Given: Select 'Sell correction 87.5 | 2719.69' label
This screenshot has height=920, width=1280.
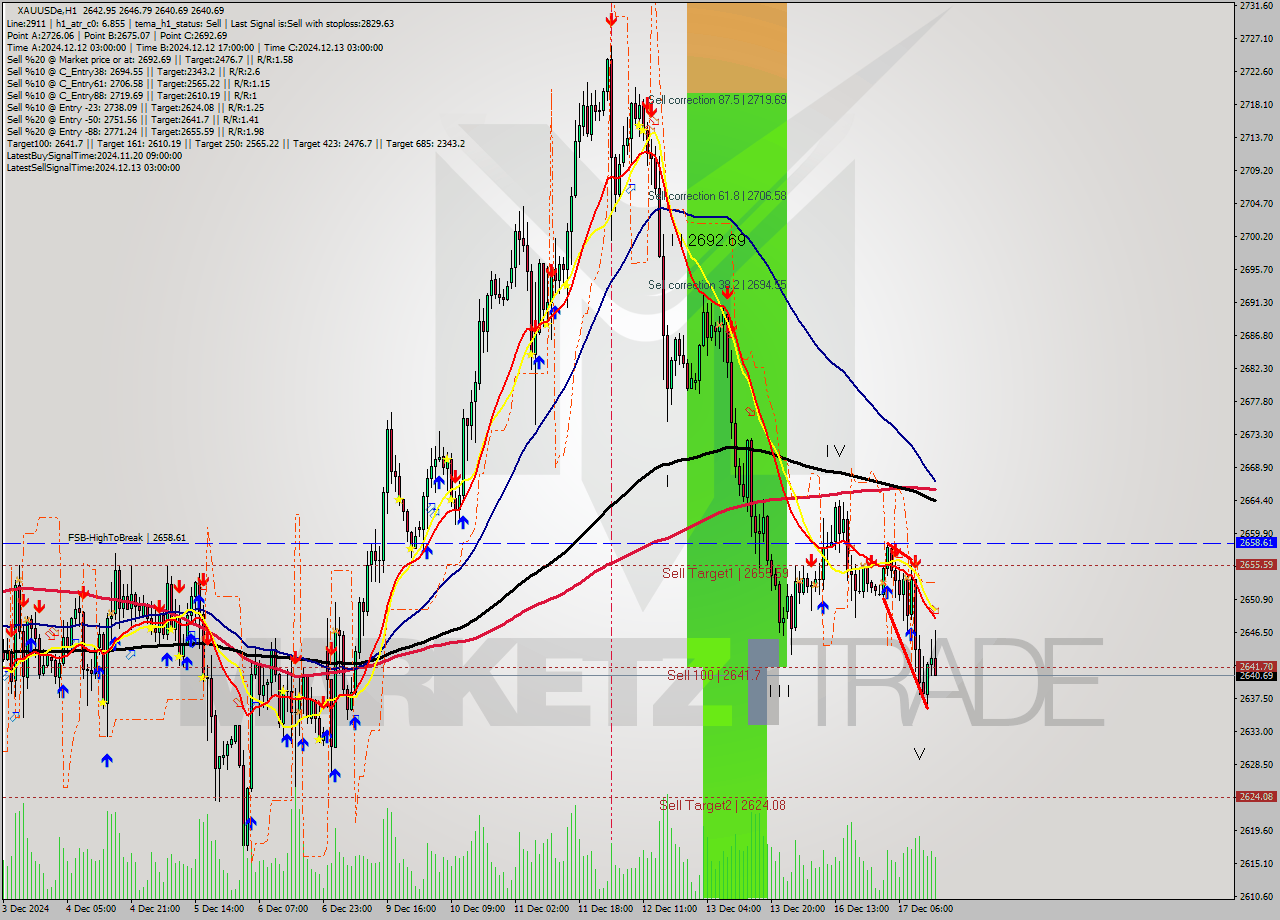Looking at the screenshot, I should click(x=717, y=100).
